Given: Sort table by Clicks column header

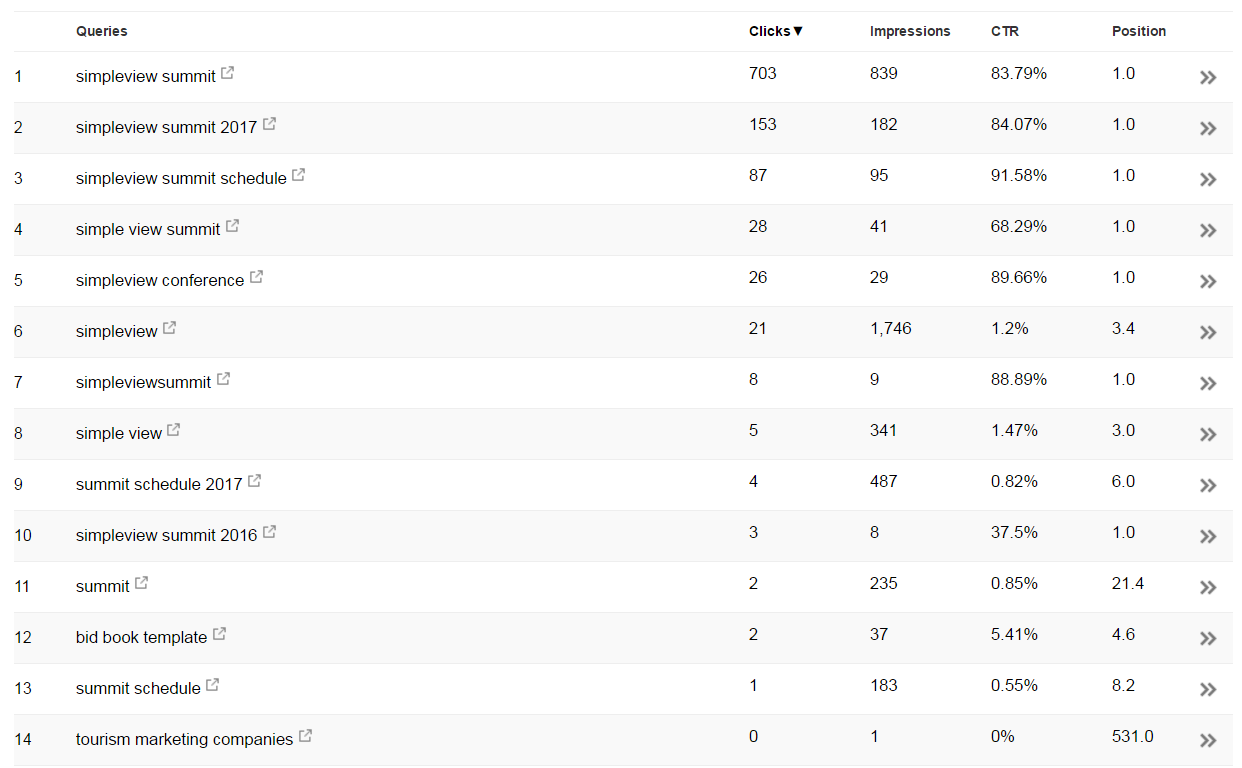Looking at the screenshot, I should pyautogui.click(x=776, y=31).
